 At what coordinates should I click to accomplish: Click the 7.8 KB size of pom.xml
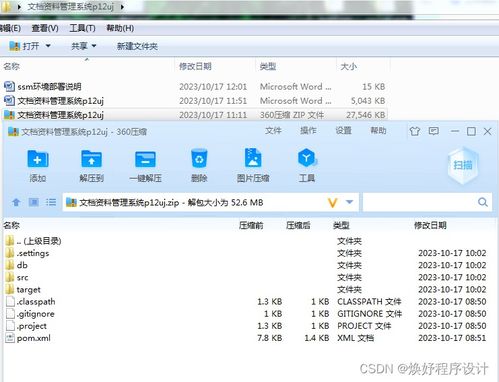click(270, 338)
